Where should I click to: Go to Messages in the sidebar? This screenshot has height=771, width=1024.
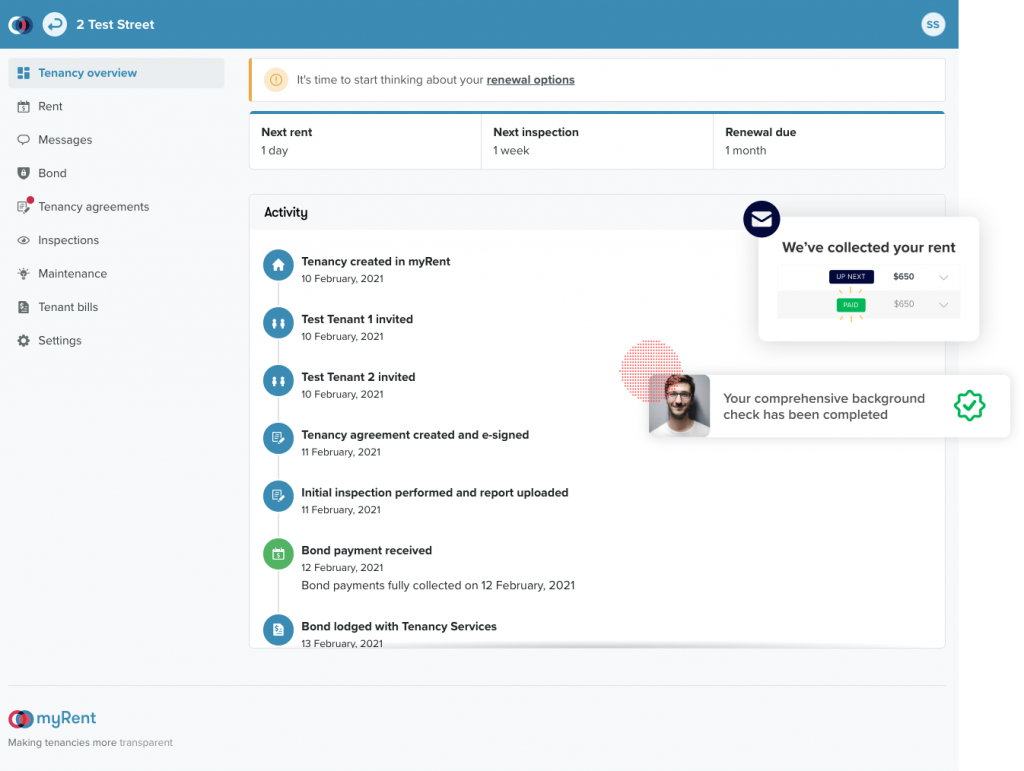65,140
